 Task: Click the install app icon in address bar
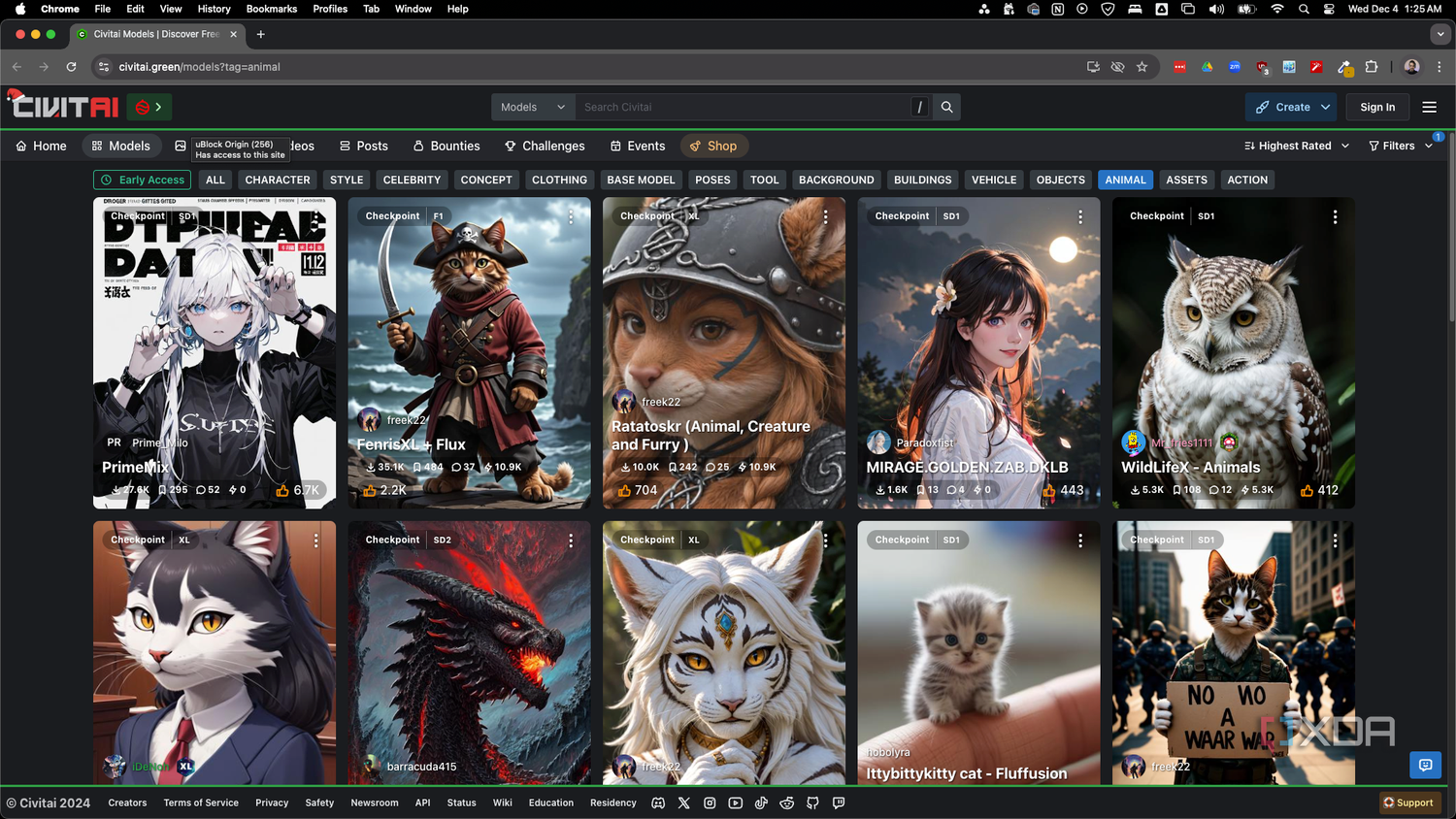pos(1093,67)
